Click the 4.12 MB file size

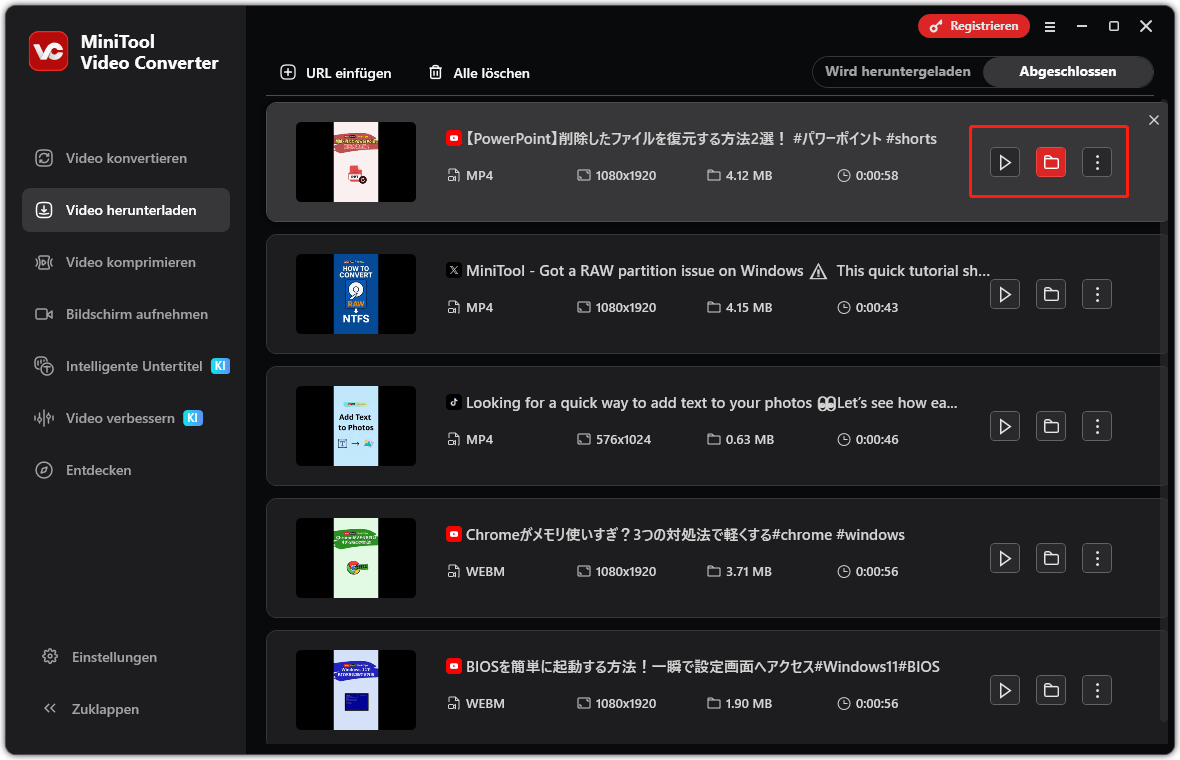coord(749,175)
